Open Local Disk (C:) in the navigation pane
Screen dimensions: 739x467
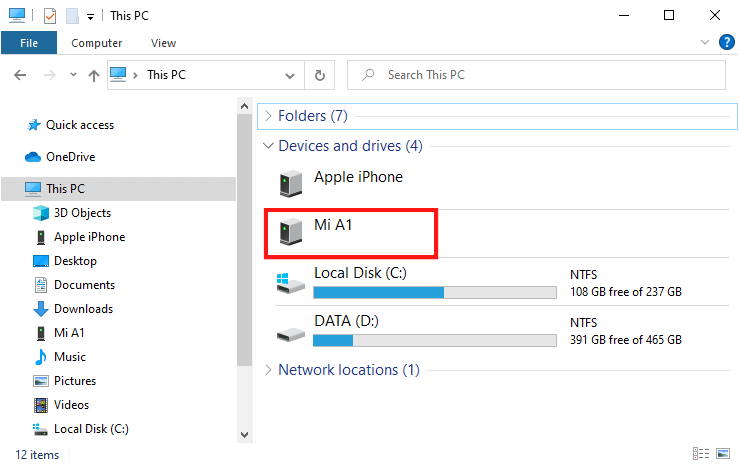tap(81, 429)
